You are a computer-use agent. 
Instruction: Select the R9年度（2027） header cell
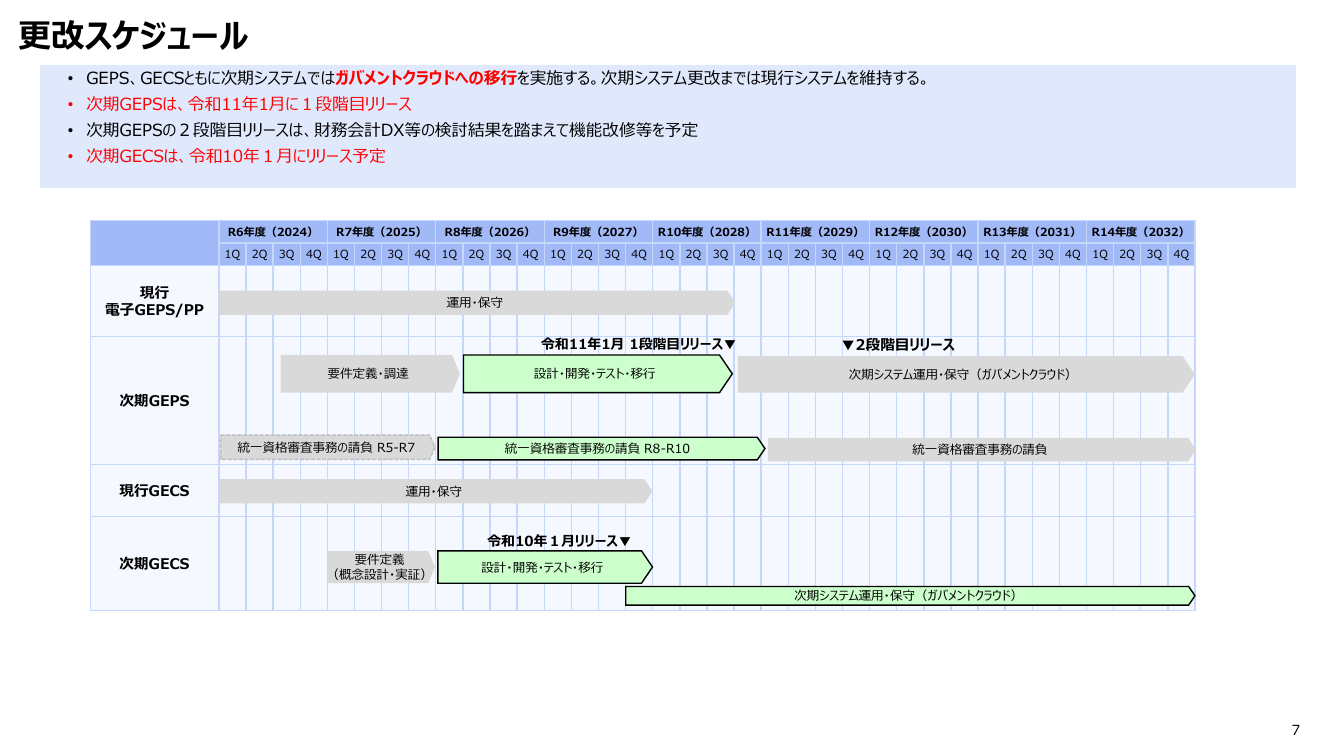pos(598,232)
